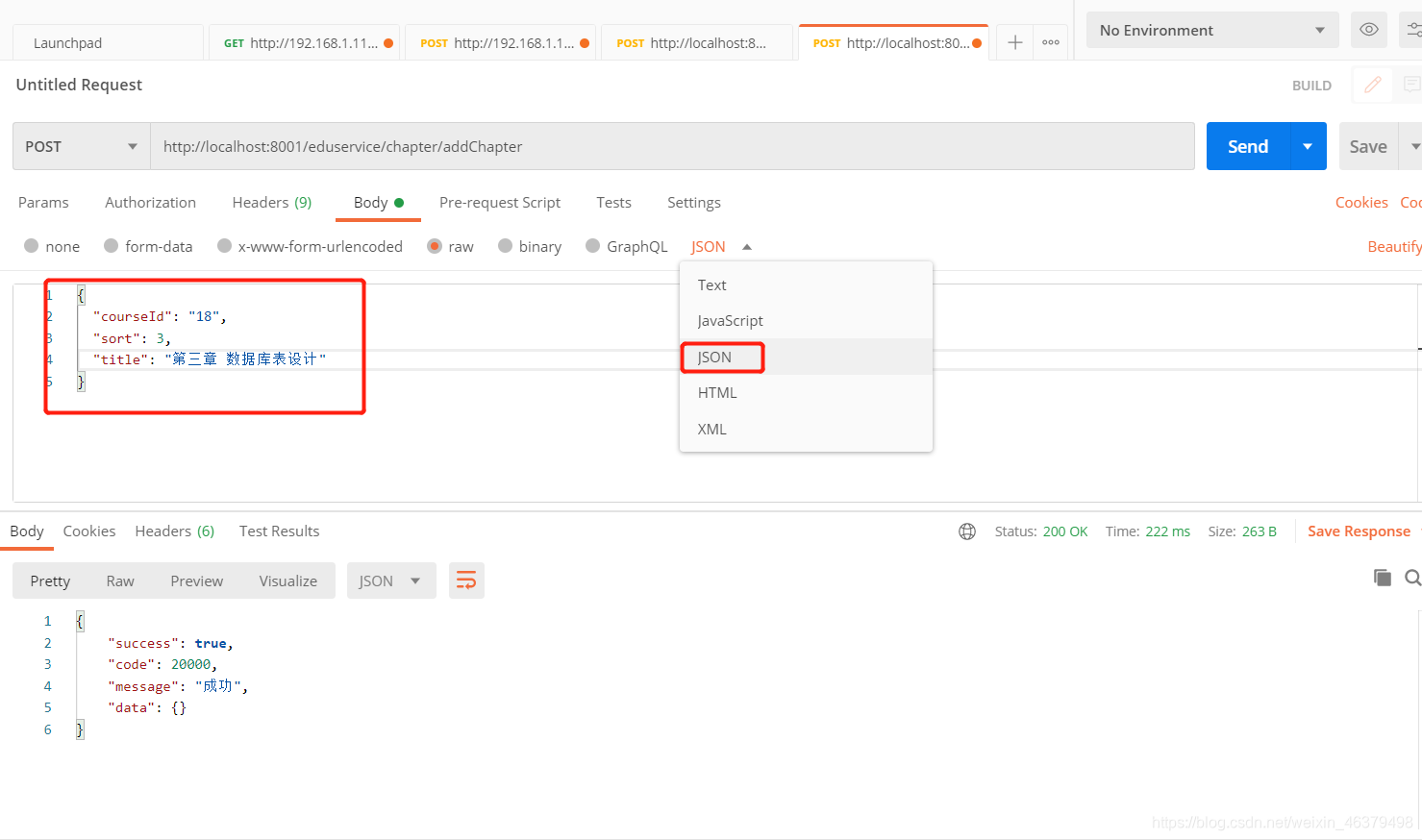The image size is (1422, 840).
Task: Select the none body type radio
Action: point(31,246)
